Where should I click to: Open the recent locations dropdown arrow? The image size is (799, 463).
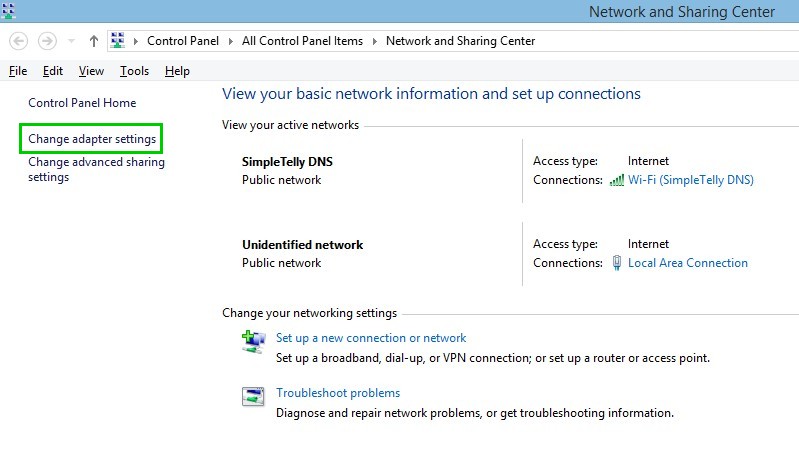[x=71, y=41]
